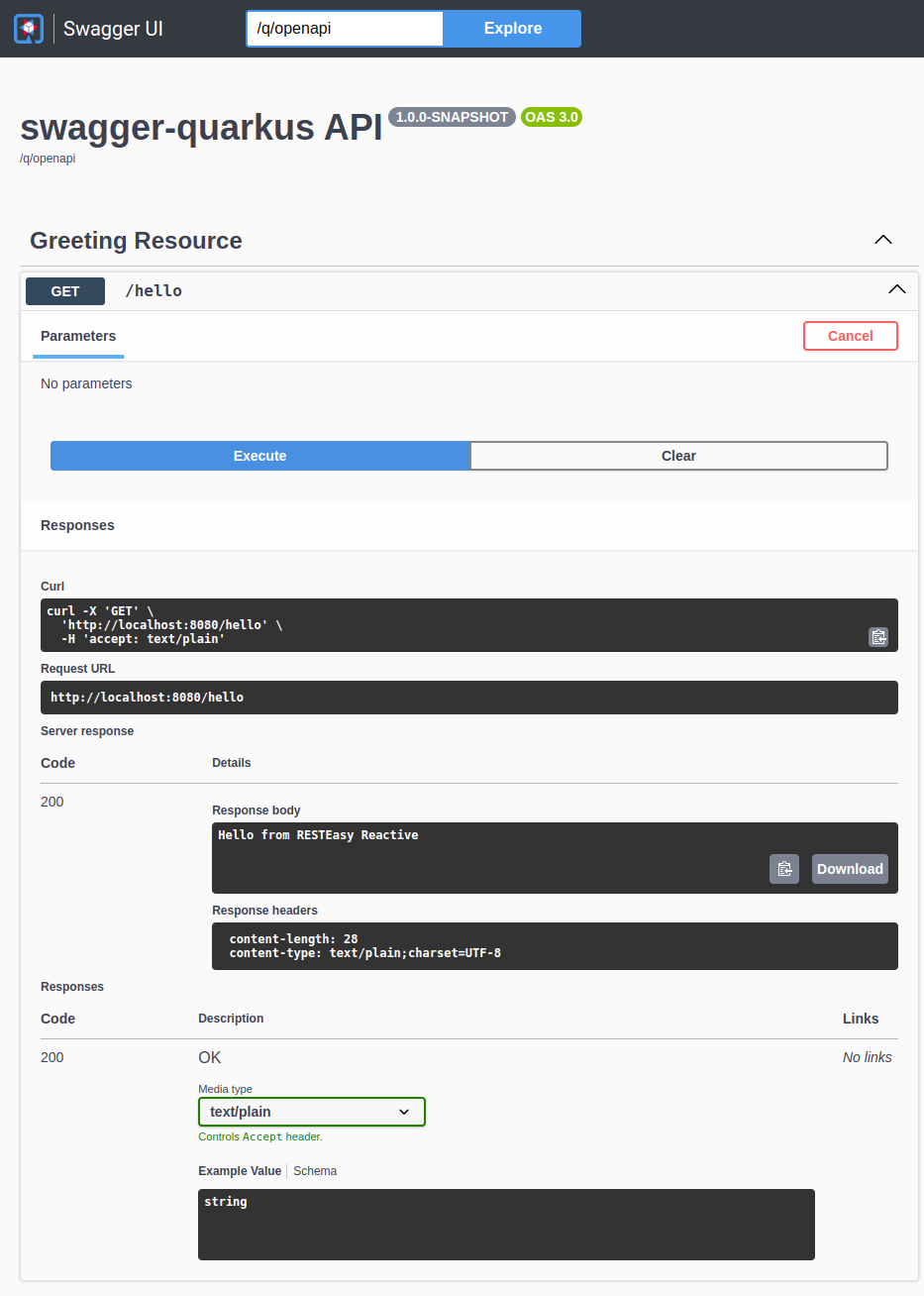Viewport: 924px width, 1296px height.
Task: Select the Parameters tab
Action: tap(78, 337)
